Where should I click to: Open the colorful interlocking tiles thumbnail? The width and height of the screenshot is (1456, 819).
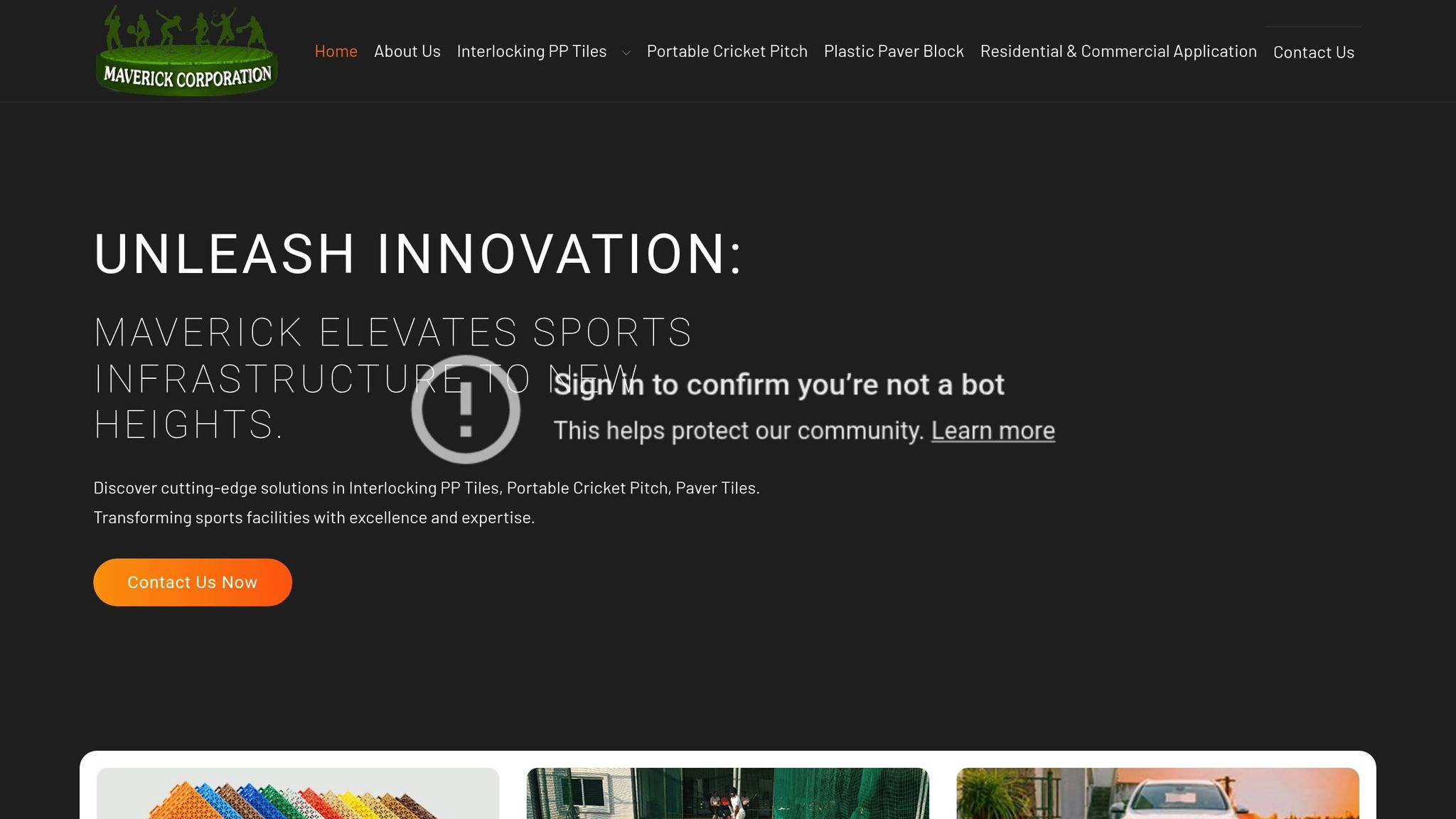point(298,793)
